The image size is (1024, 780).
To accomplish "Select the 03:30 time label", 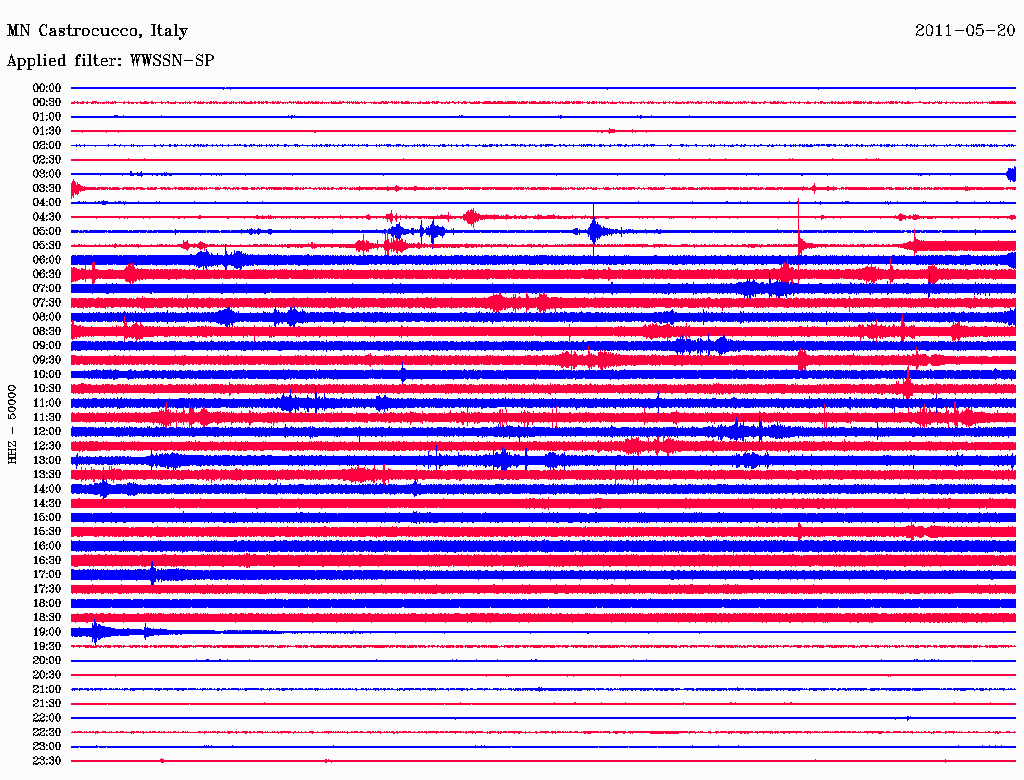I will click(46, 188).
